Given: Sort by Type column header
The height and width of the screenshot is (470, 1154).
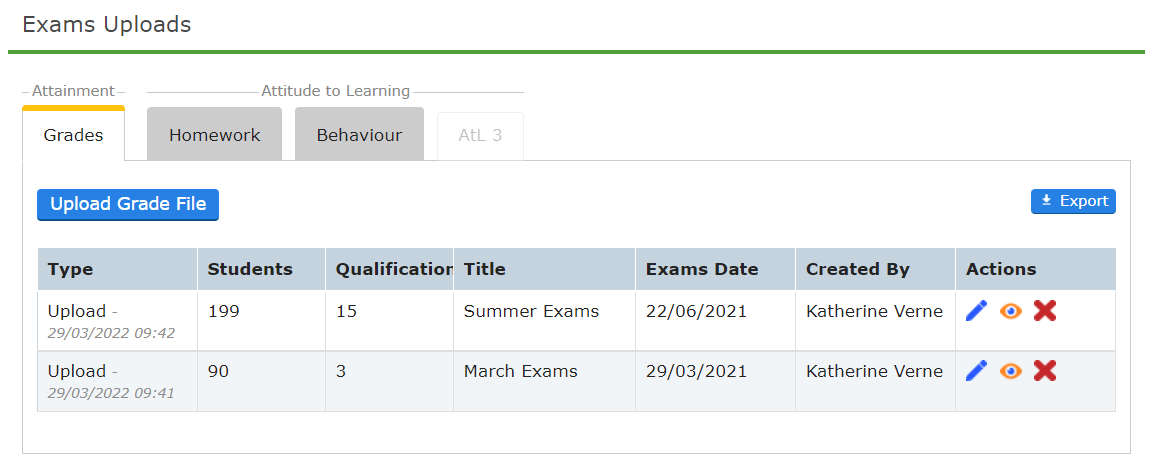Looking at the screenshot, I should coord(70,269).
